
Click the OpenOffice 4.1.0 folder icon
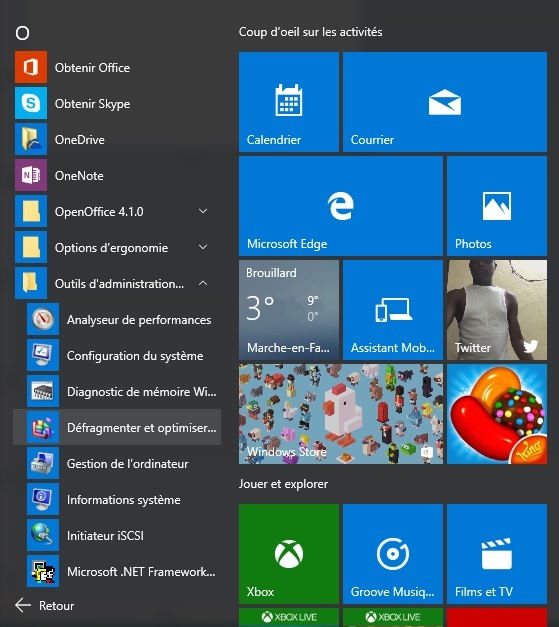31,211
